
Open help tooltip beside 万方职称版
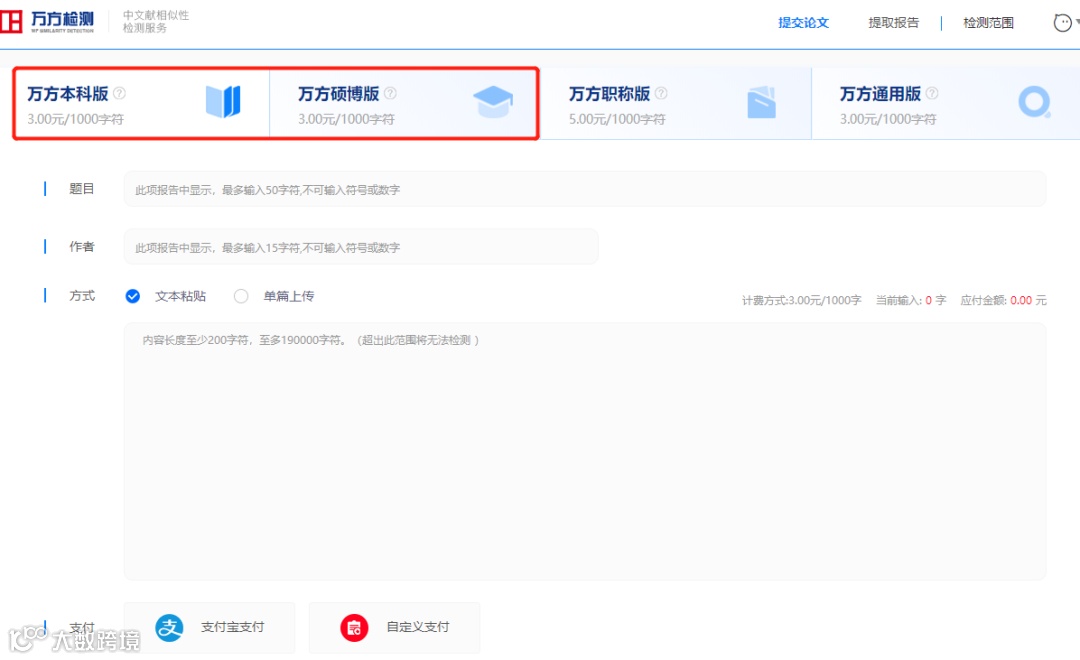[x=661, y=93]
